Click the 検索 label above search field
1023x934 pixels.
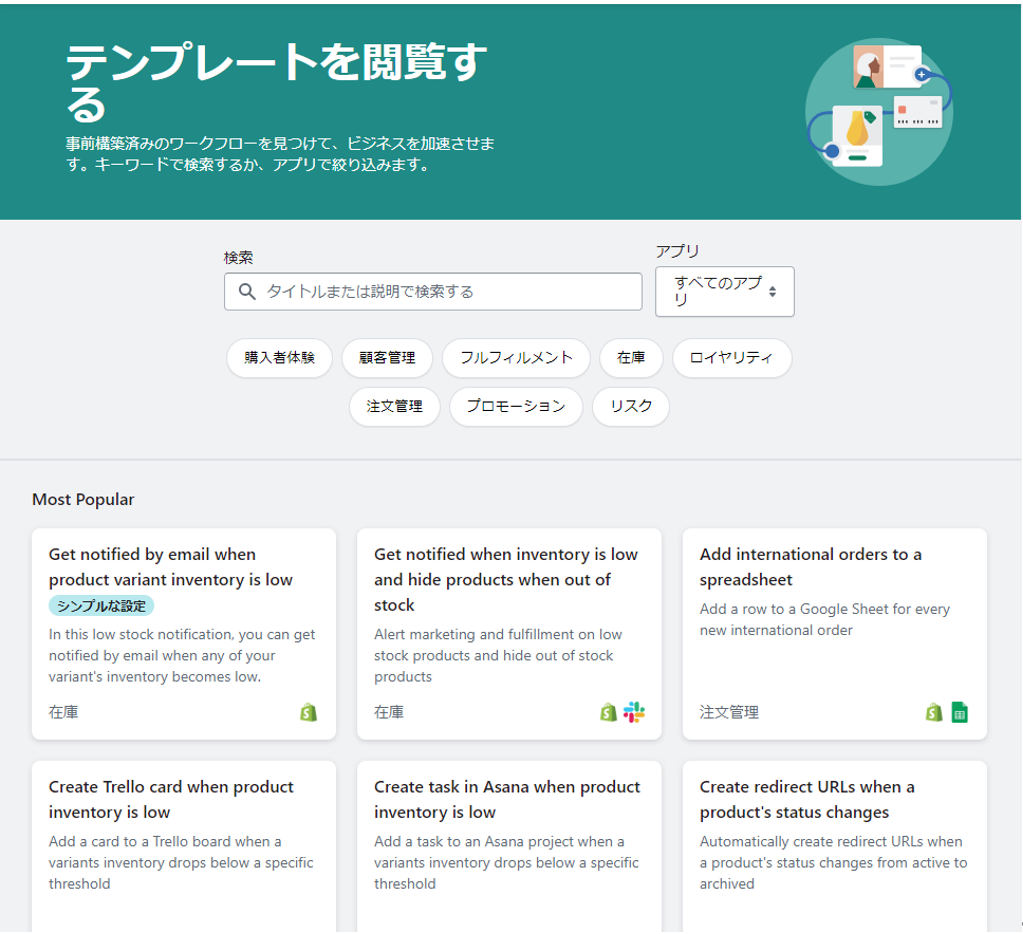coord(238,258)
